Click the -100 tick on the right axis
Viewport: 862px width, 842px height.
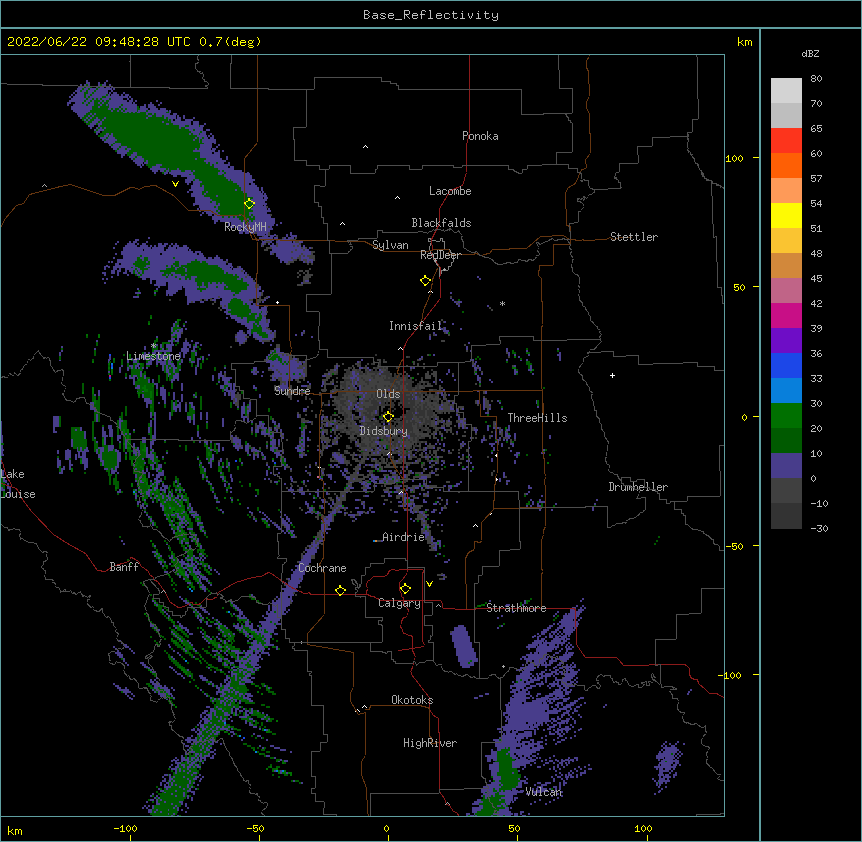731,675
